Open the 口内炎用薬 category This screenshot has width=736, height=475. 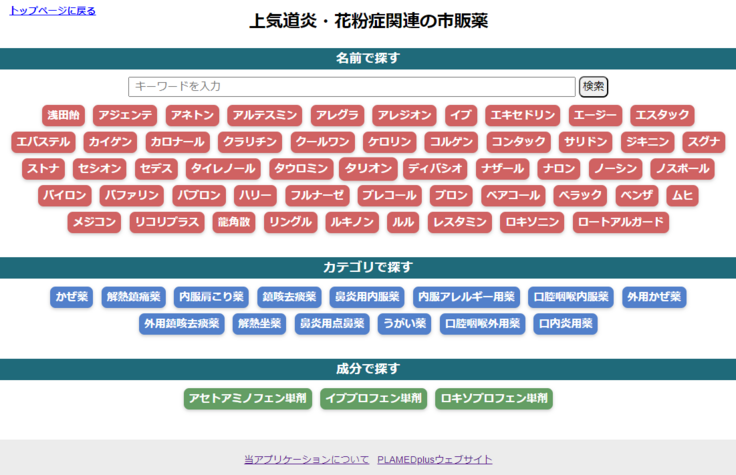point(566,324)
